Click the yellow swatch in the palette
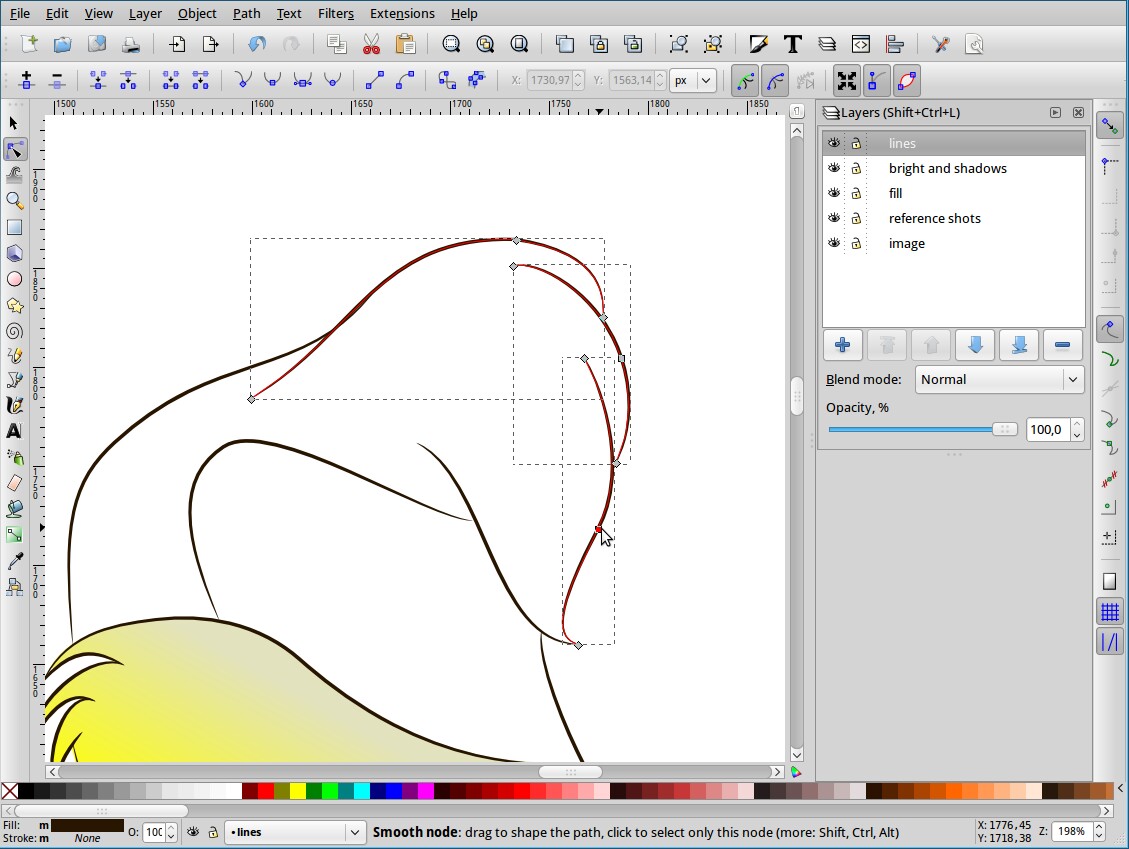Image resolution: width=1129 pixels, height=849 pixels. click(x=298, y=791)
